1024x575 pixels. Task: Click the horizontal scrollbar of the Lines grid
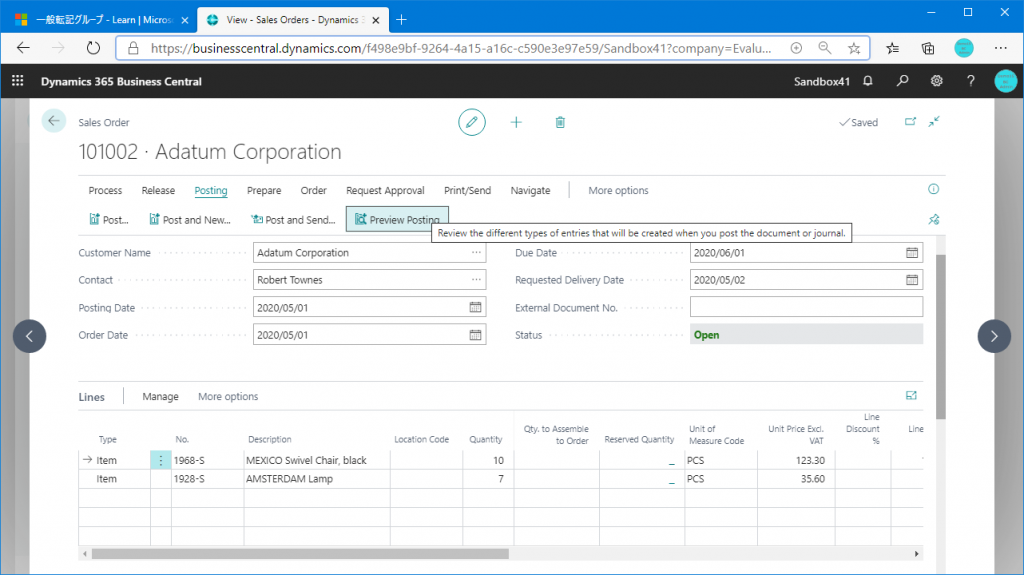click(300, 553)
